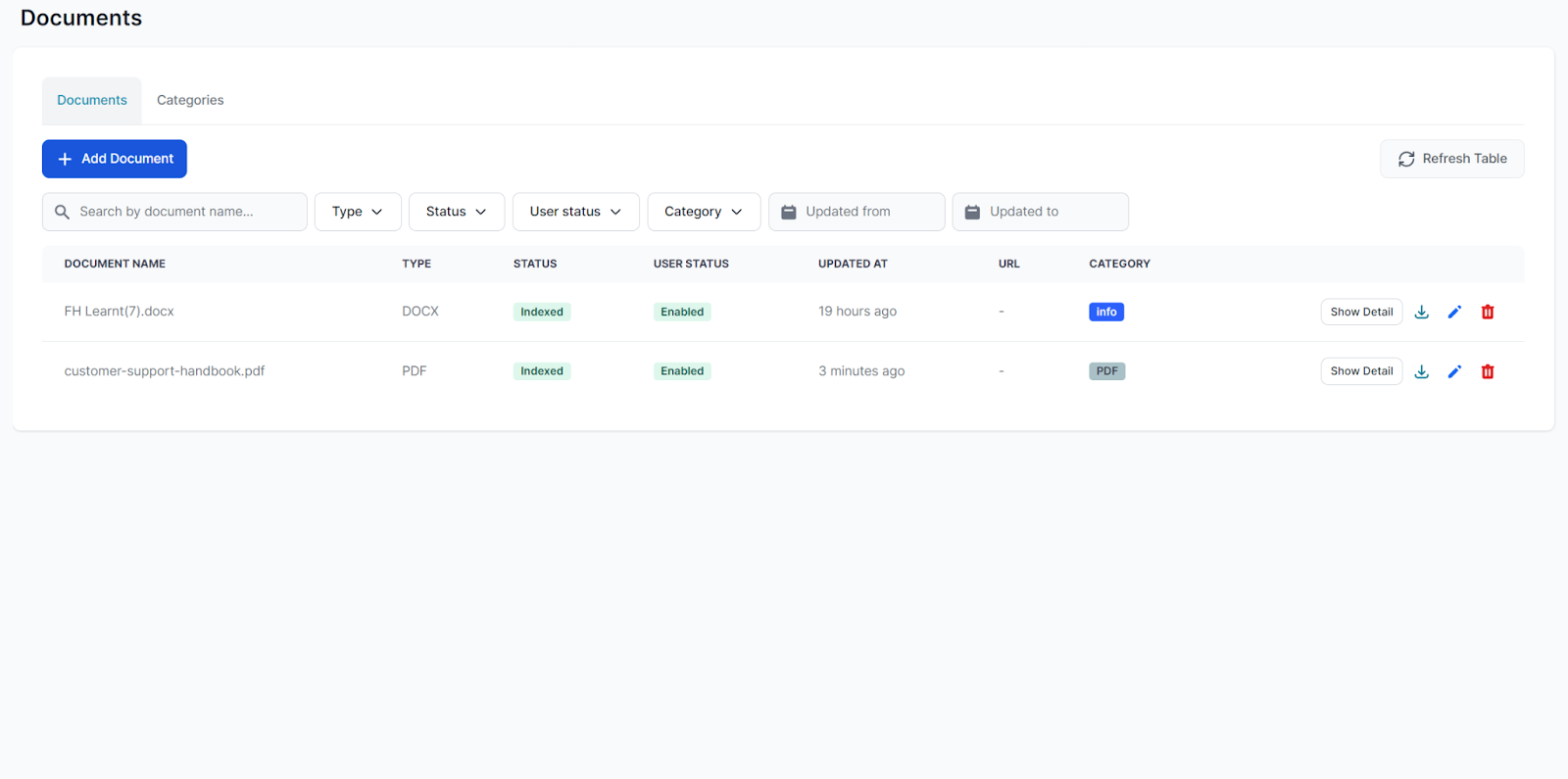Select the Documents tab
This screenshot has height=779, width=1568.
[x=92, y=100]
